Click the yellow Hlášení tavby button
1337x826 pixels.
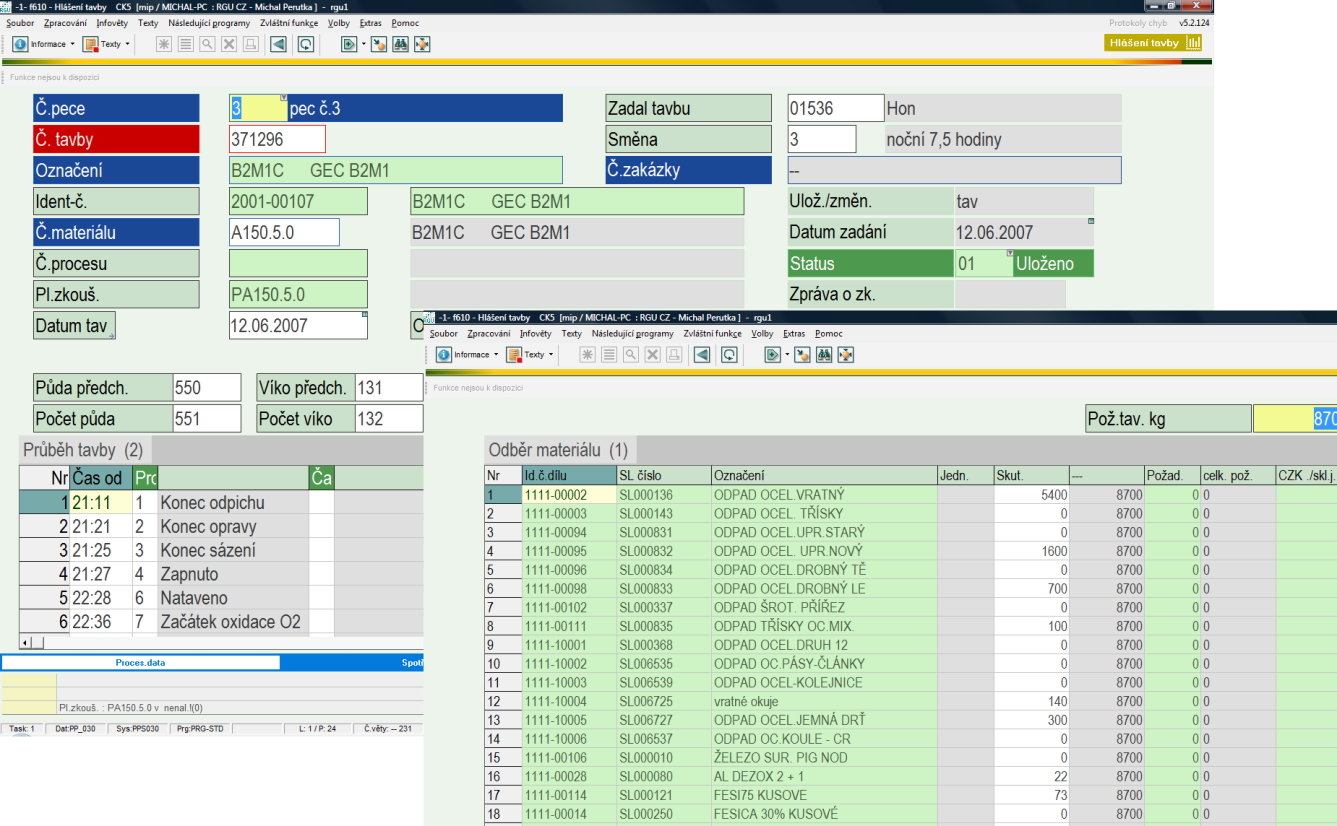point(1154,43)
